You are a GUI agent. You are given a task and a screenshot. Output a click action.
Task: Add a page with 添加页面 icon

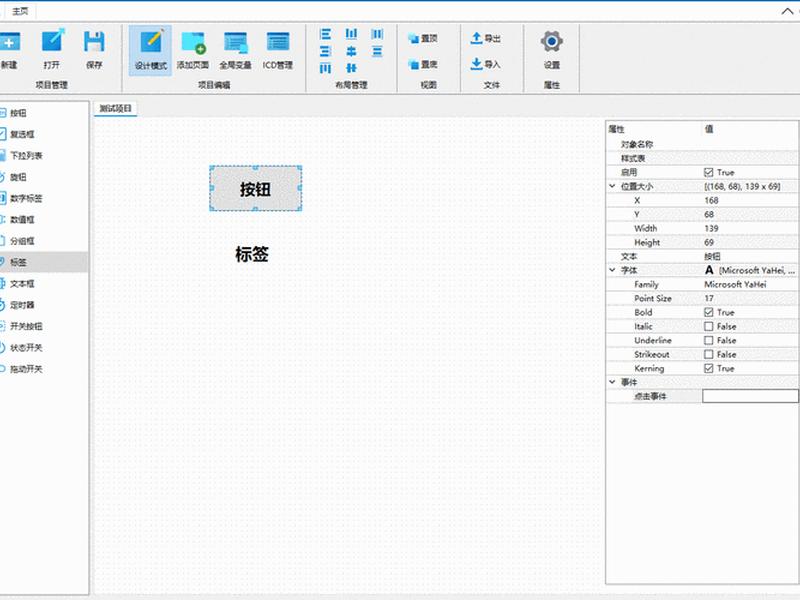(x=193, y=43)
